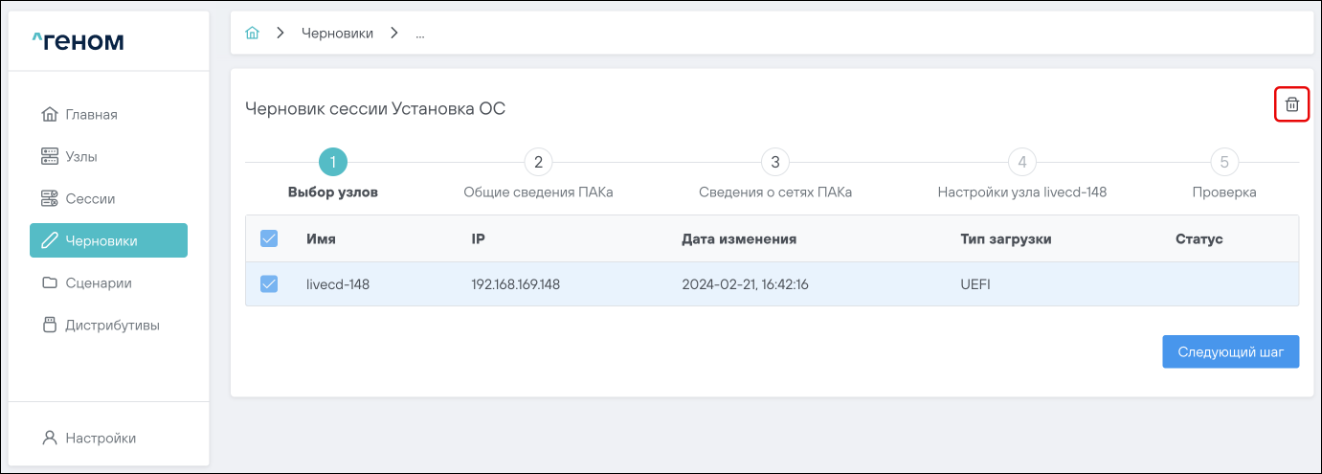This screenshot has width=1322, height=474.
Task: Select step 4 Настройки узла livecd-148
Action: pos(1021,162)
